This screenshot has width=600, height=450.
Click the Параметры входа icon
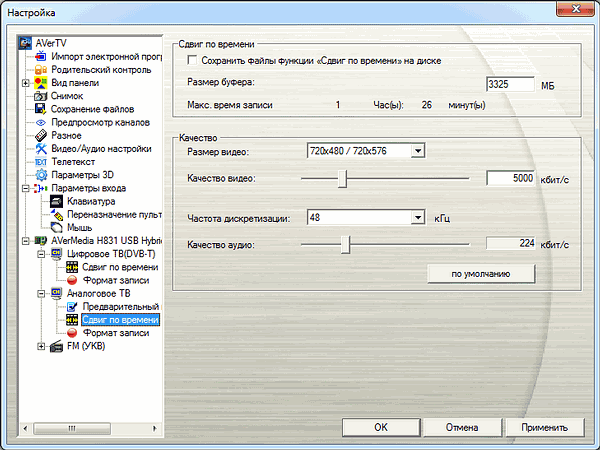tap(41, 188)
